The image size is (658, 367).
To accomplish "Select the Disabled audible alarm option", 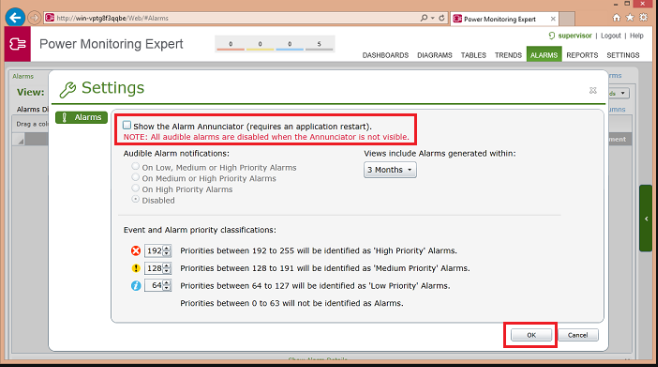I will click(135, 199).
